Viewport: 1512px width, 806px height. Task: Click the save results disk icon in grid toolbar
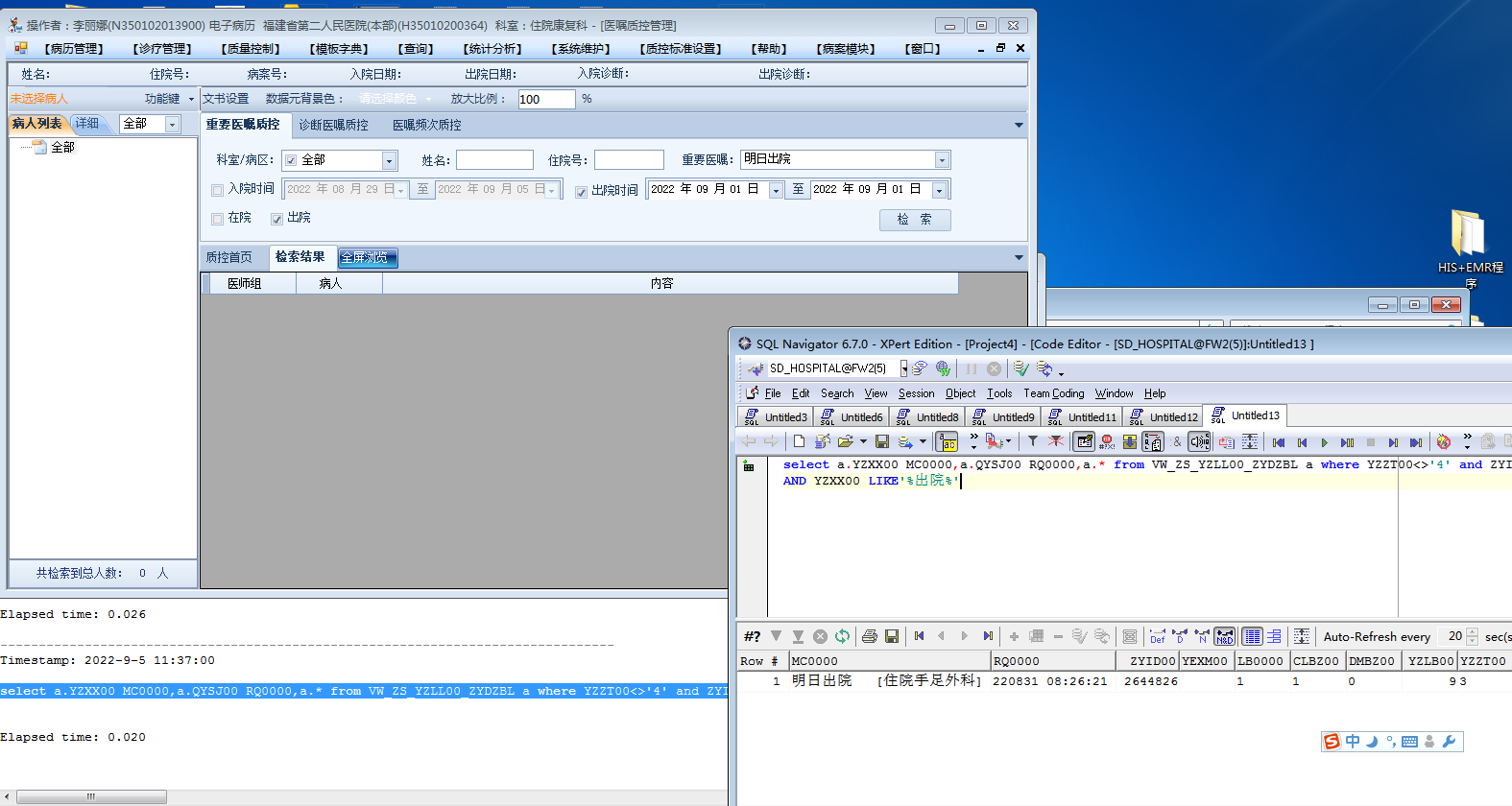[892, 636]
